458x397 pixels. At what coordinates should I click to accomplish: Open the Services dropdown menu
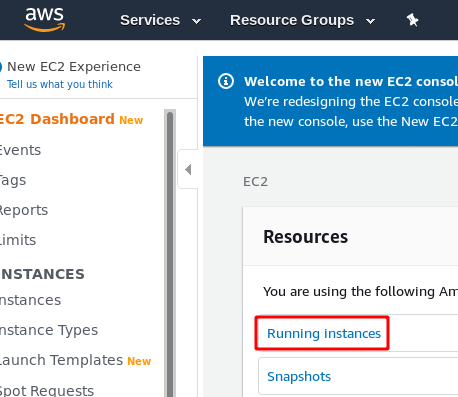coord(161,20)
